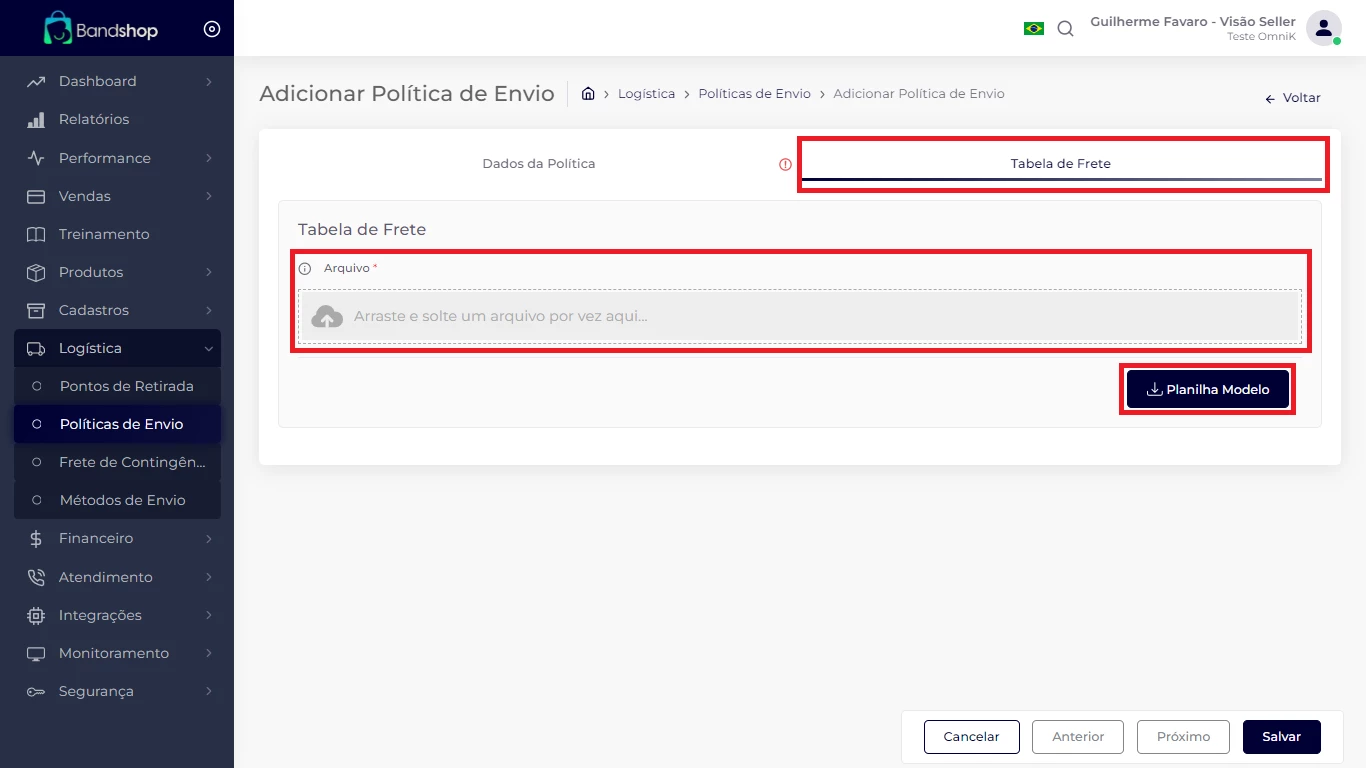
Task: Open Relatórios from the sidebar
Action: point(94,120)
